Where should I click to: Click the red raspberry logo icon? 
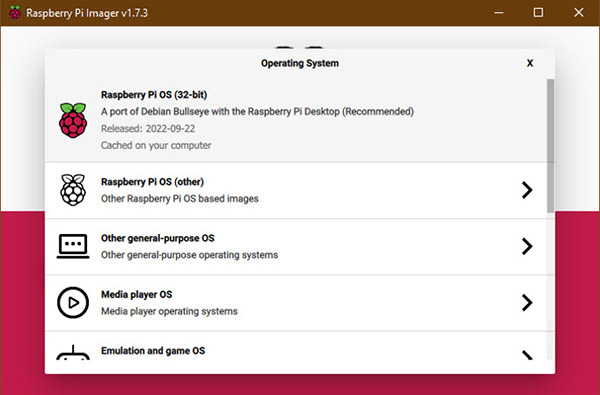[x=73, y=120]
